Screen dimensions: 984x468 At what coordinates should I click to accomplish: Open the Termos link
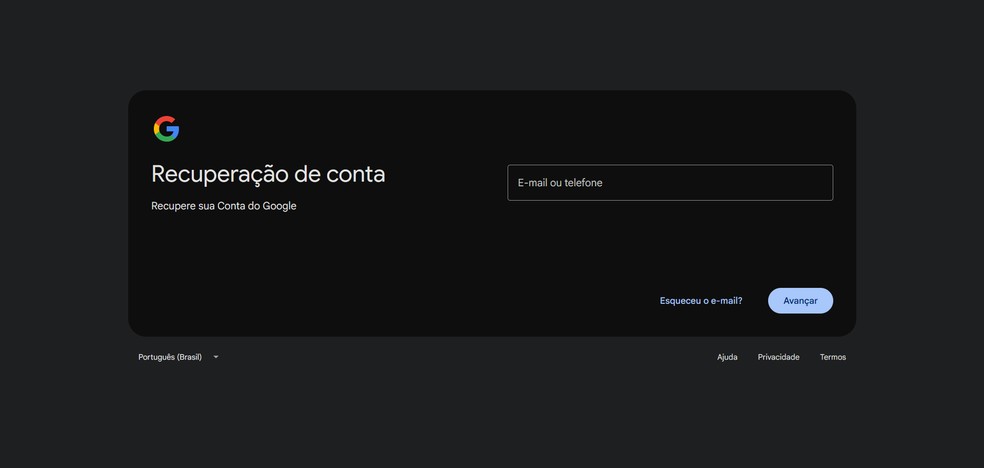coord(833,357)
